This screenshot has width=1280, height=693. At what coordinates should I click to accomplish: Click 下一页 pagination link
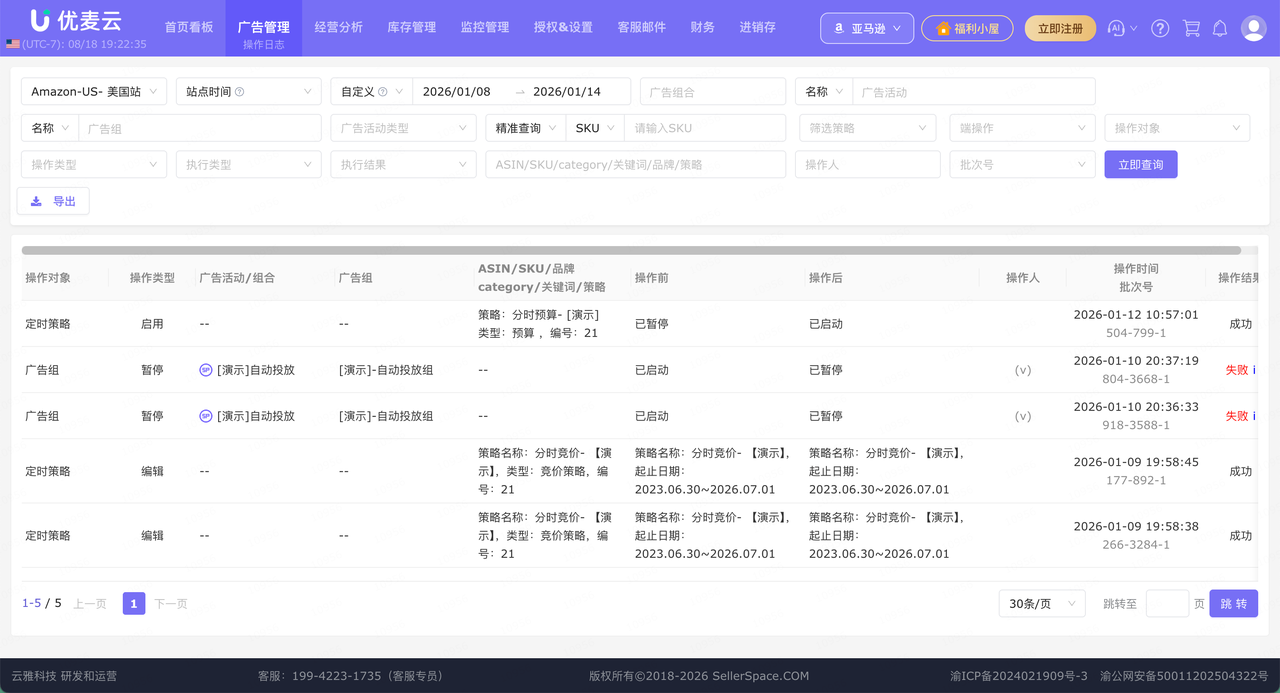pos(171,604)
